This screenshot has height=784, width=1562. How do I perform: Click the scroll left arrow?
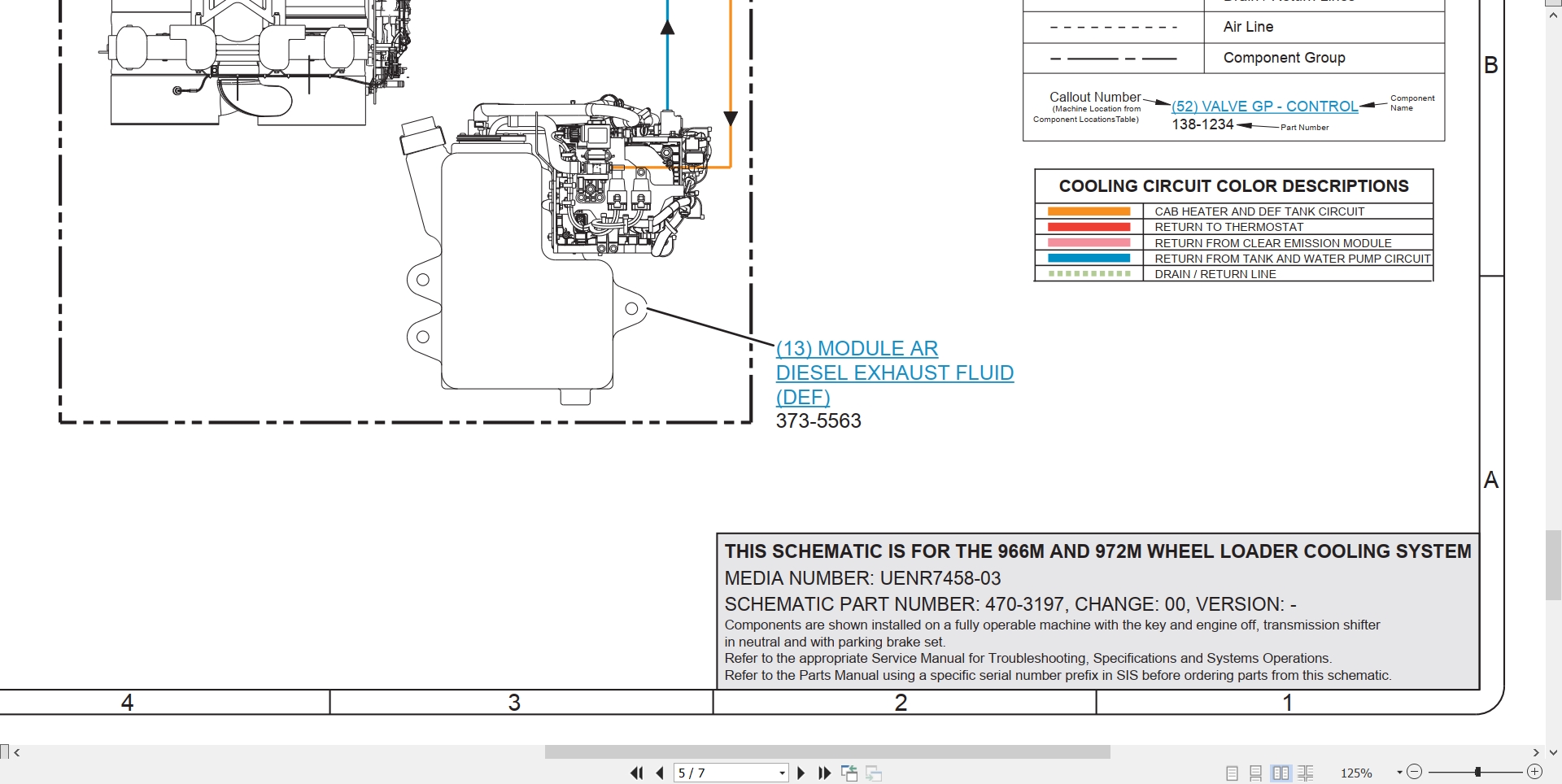pos(17,752)
